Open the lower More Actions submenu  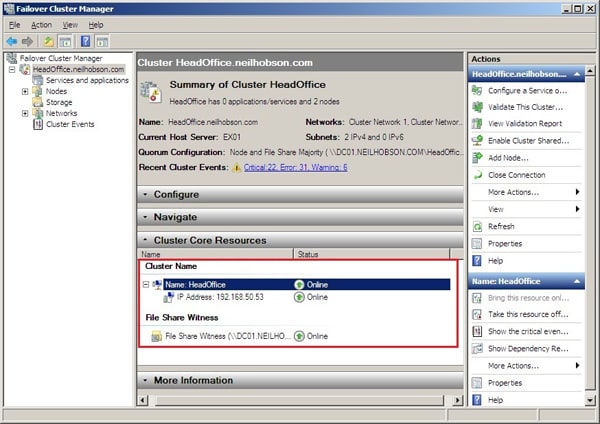526,366
